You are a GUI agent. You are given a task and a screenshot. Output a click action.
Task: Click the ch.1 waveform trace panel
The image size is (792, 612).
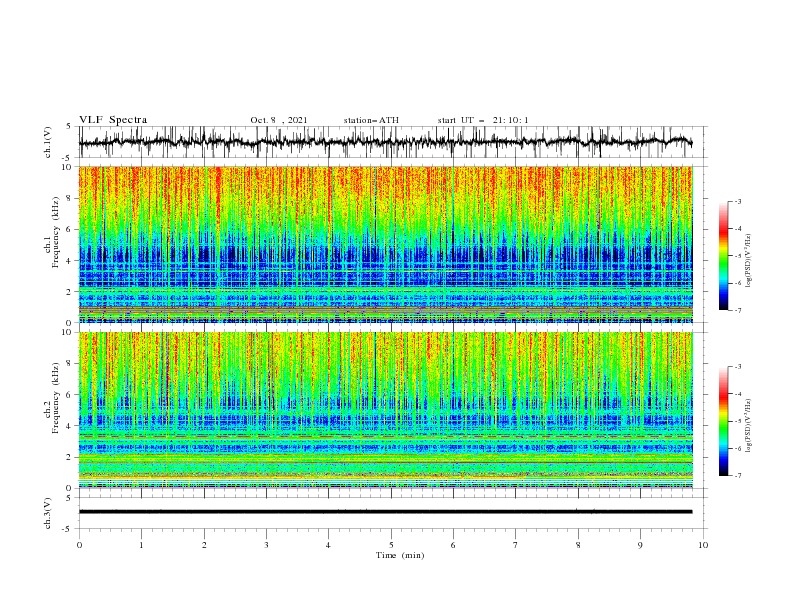[x=393, y=142]
